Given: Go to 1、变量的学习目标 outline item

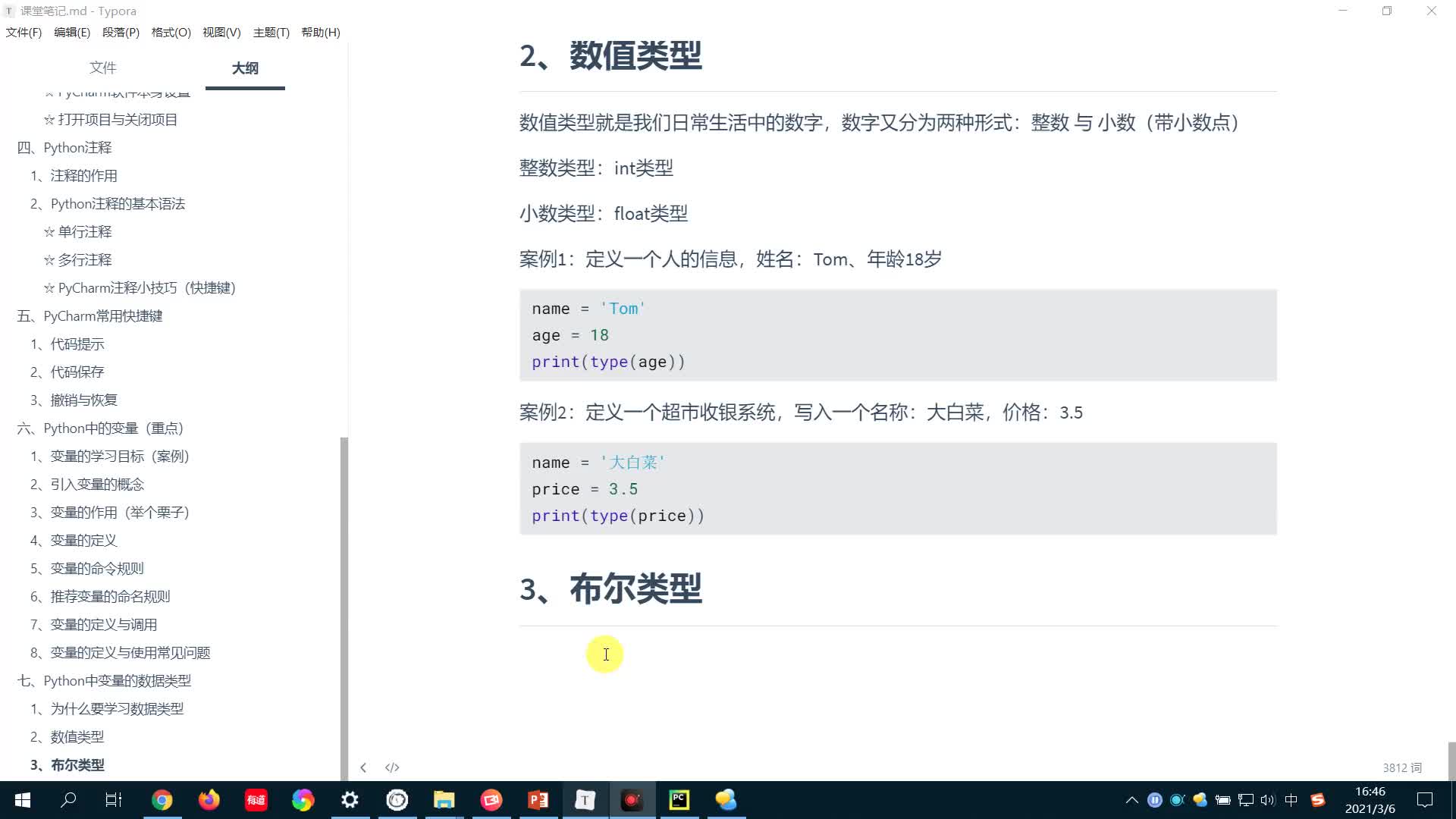Looking at the screenshot, I should click(x=110, y=457).
